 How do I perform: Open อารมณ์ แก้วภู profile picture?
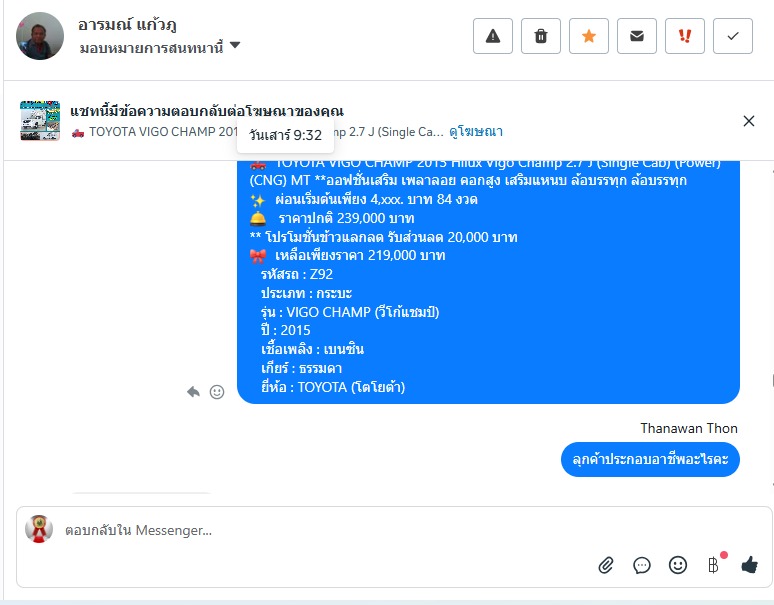coord(40,36)
